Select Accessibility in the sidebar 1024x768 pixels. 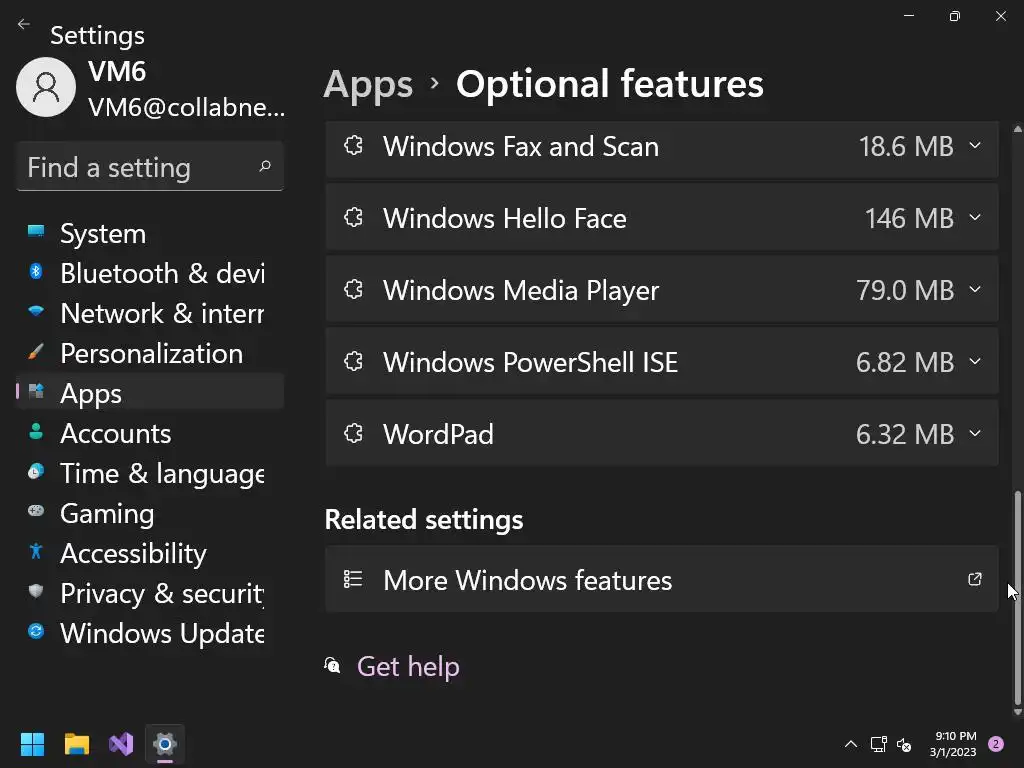point(133,554)
